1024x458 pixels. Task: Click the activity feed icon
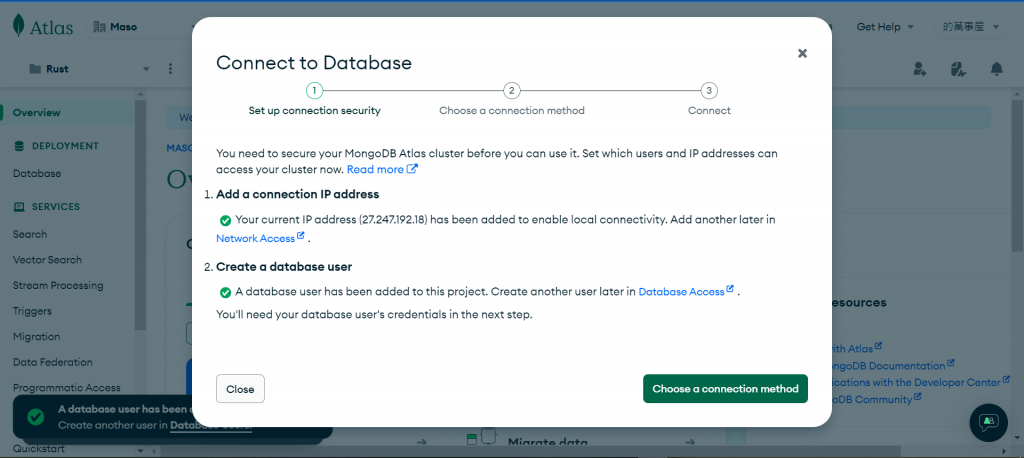pyautogui.click(x=958, y=69)
